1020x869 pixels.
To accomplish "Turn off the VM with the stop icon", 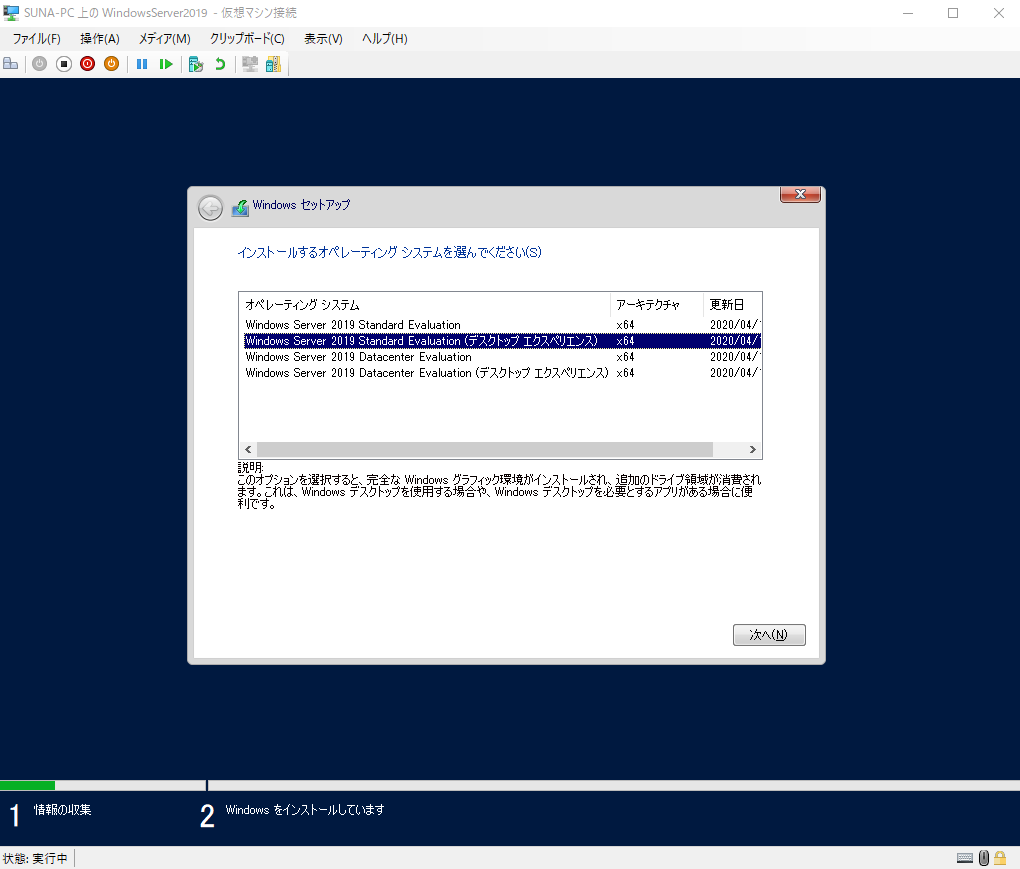I will click(x=64, y=64).
